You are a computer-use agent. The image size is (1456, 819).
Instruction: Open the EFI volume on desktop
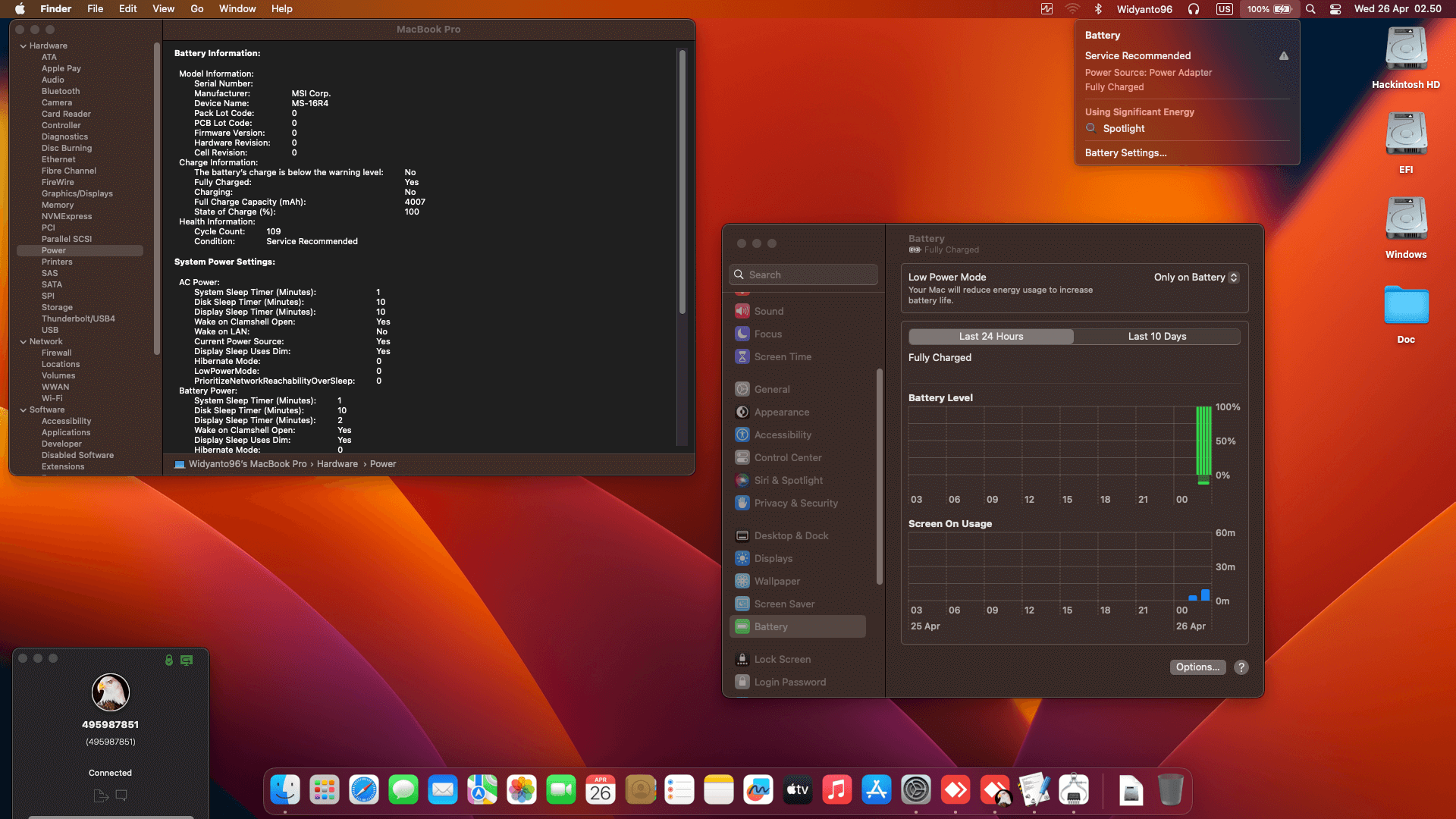(x=1406, y=143)
